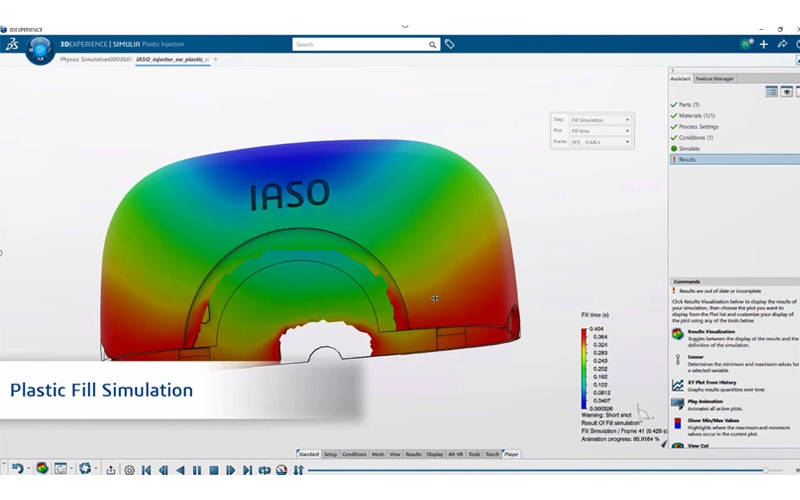Add a new document tab
Viewport: 800px width, 500px height.
tap(216, 60)
